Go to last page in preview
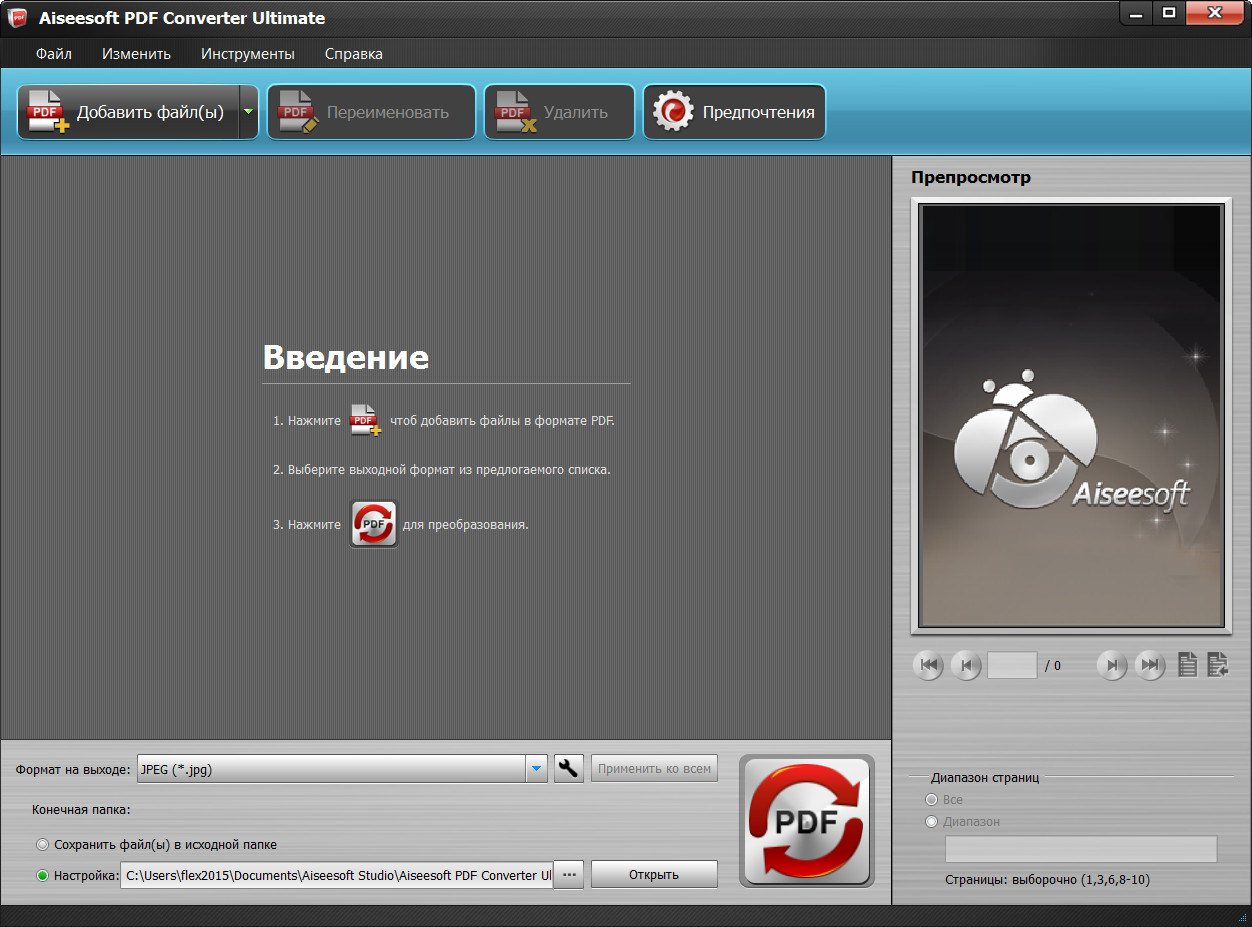The image size is (1252, 927). (x=1150, y=665)
